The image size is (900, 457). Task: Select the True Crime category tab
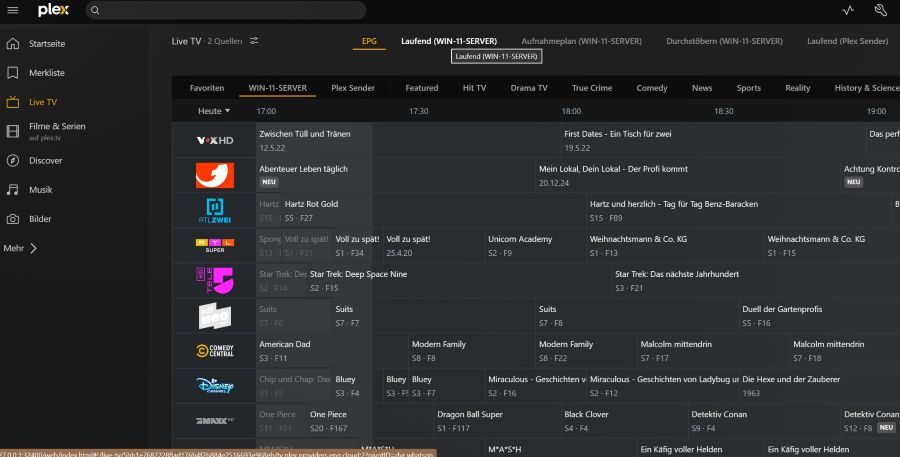592,88
